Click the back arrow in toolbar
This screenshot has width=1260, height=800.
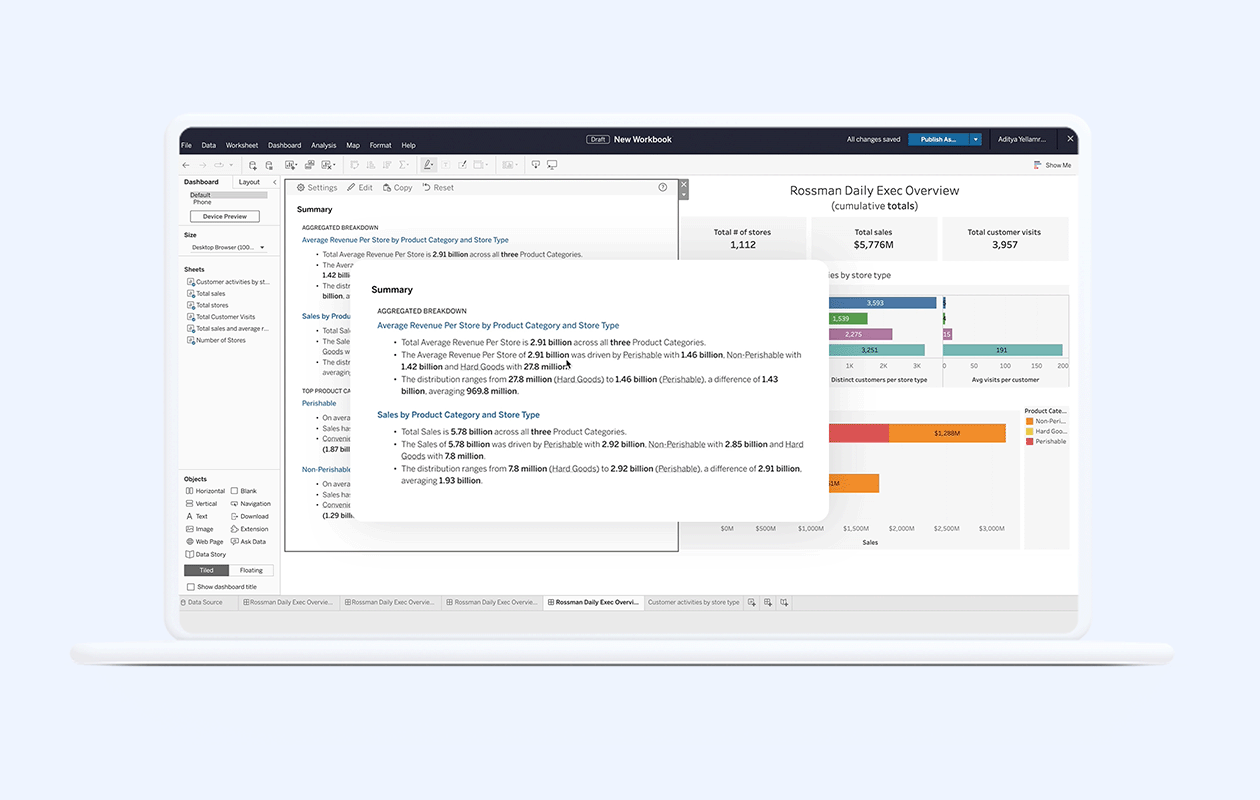(186, 165)
